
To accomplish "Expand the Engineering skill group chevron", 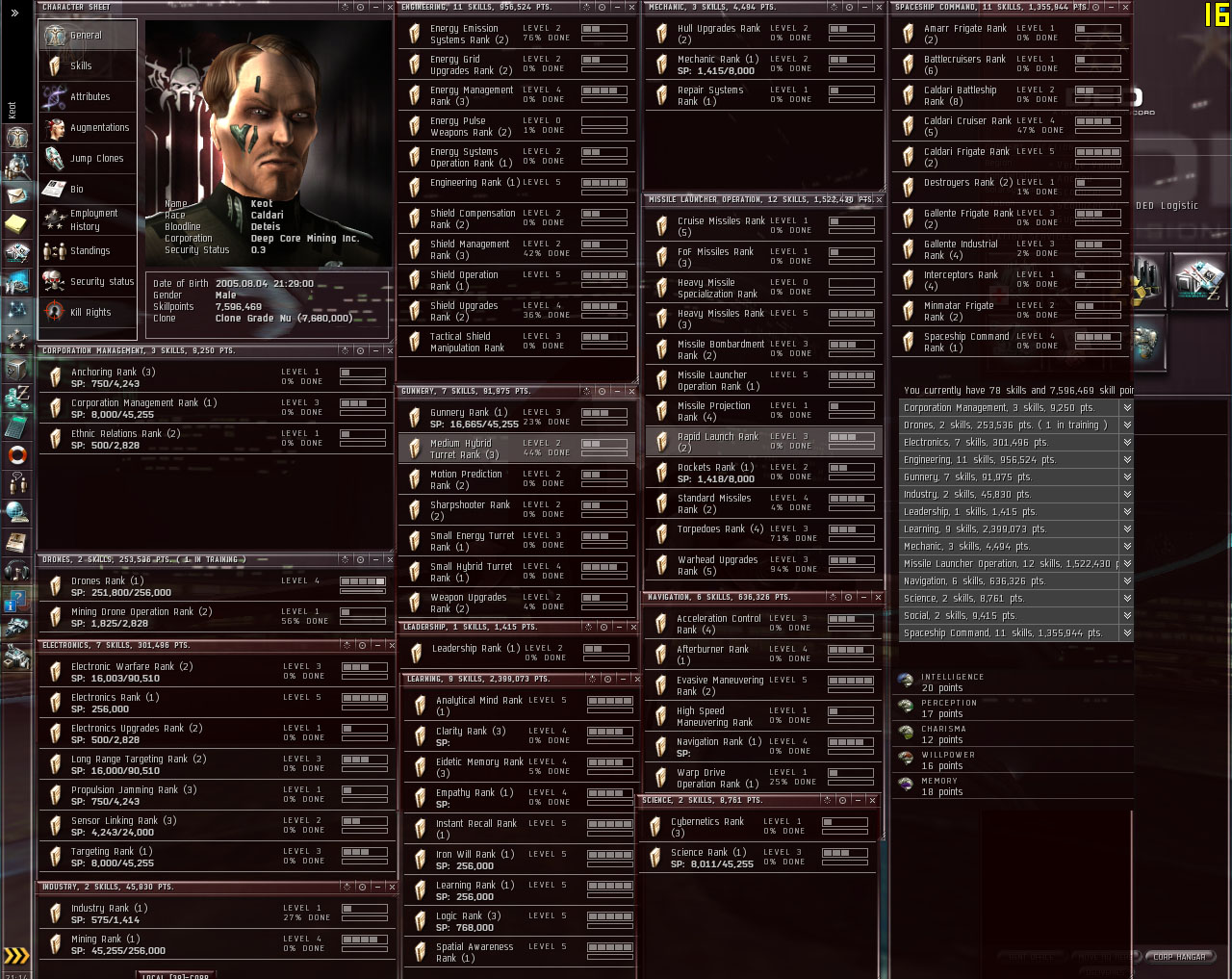I will 1127,459.
